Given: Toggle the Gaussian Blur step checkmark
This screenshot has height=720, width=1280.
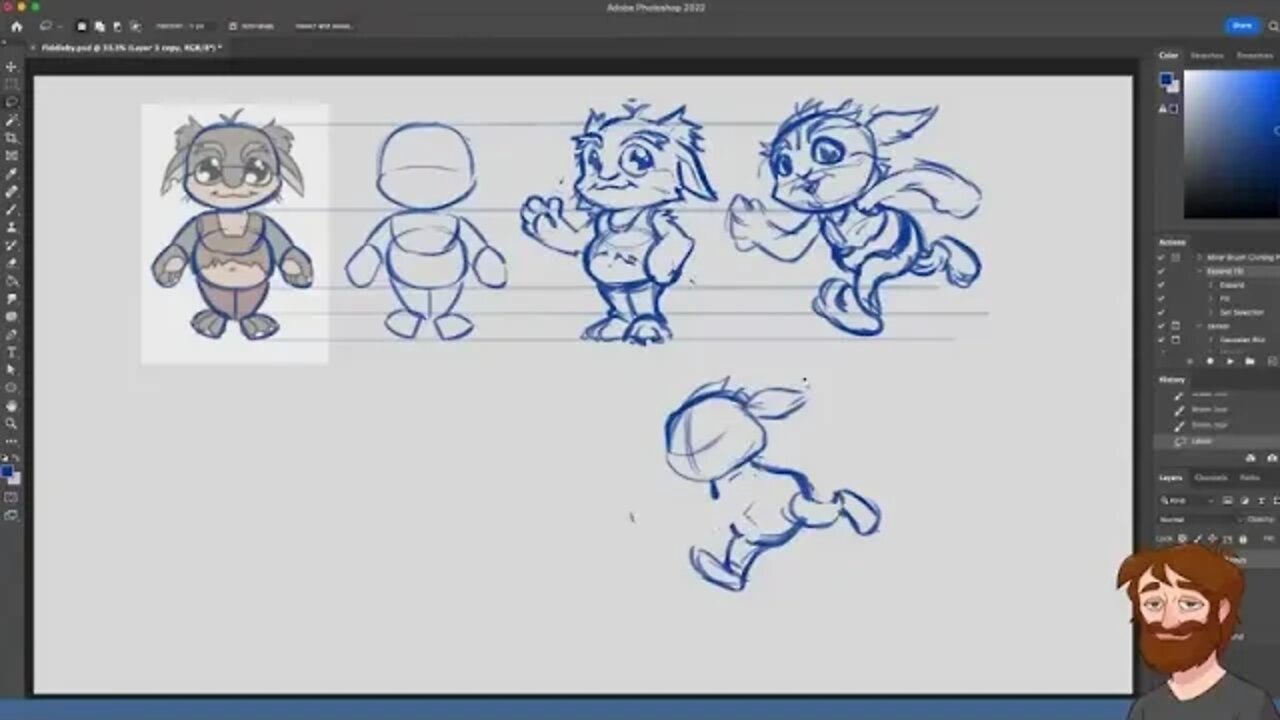Looking at the screenshot, I should point(1161,340).
